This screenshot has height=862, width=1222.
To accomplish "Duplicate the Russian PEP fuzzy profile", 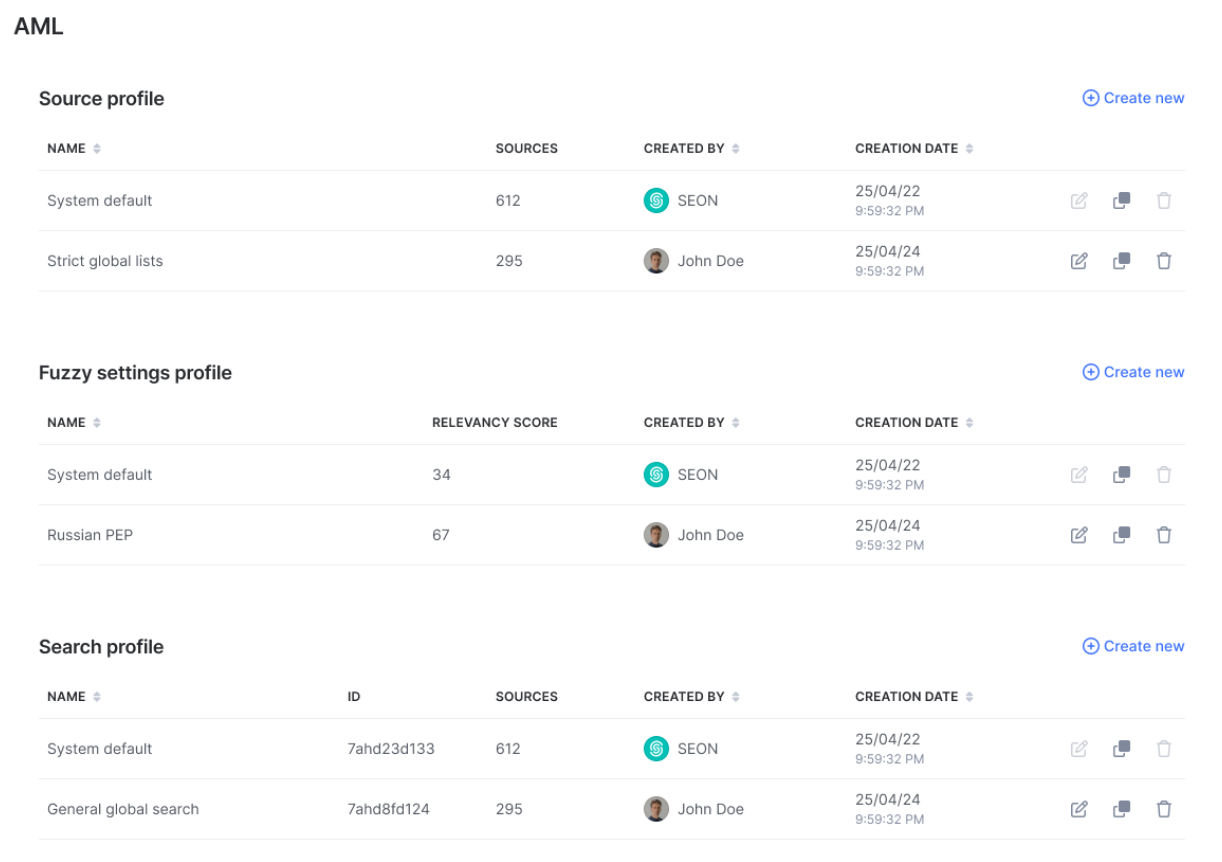I will pyautogui.click(x=1122, y=535).
